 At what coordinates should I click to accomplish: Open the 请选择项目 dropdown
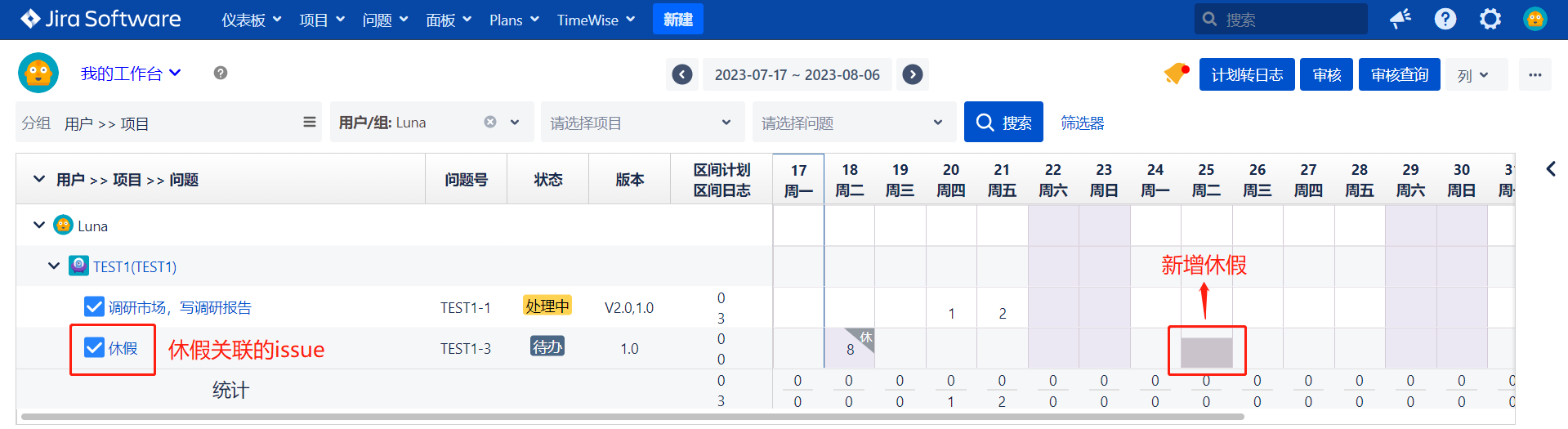pos(641,123)
